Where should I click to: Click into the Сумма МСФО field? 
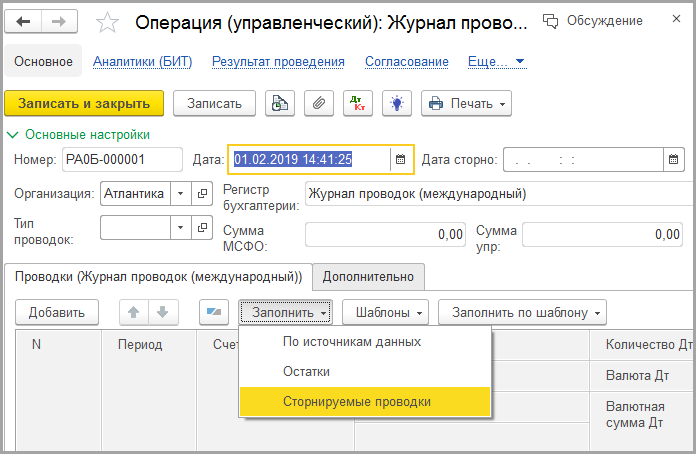[x=386, y=234]
